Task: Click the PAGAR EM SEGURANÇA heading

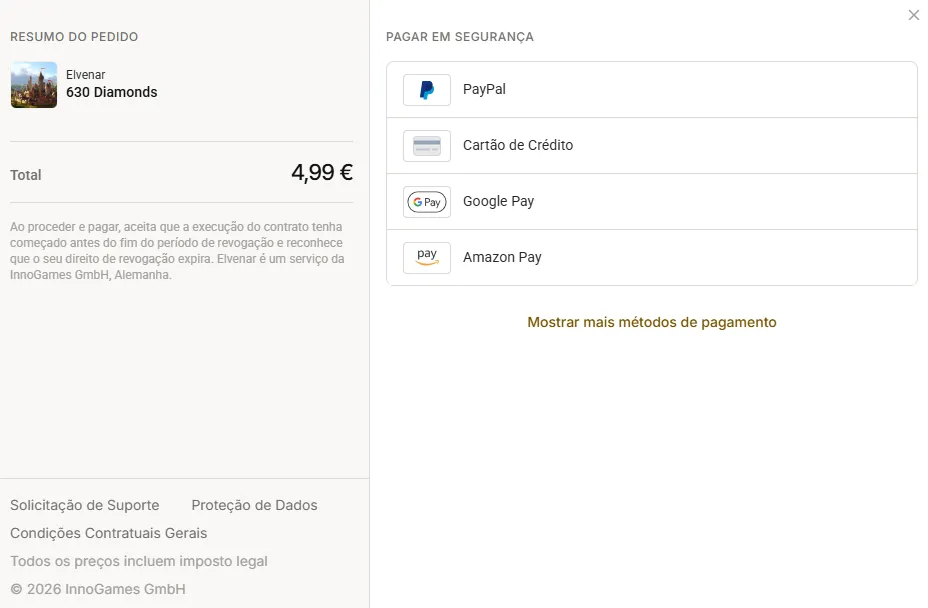Action: click(460, 37)
